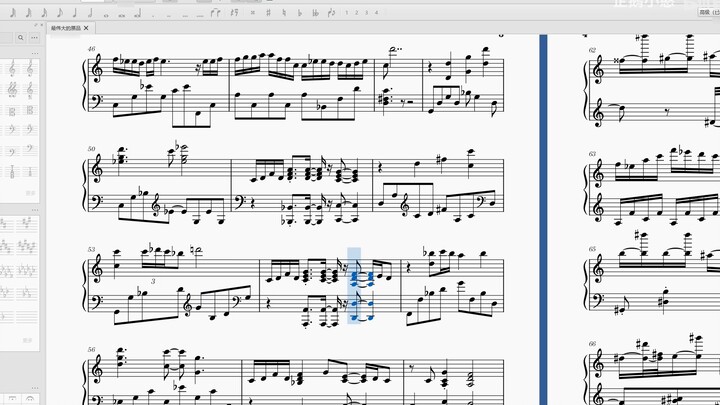Click measure number 56
720x405 pixels.
point(91,349)
